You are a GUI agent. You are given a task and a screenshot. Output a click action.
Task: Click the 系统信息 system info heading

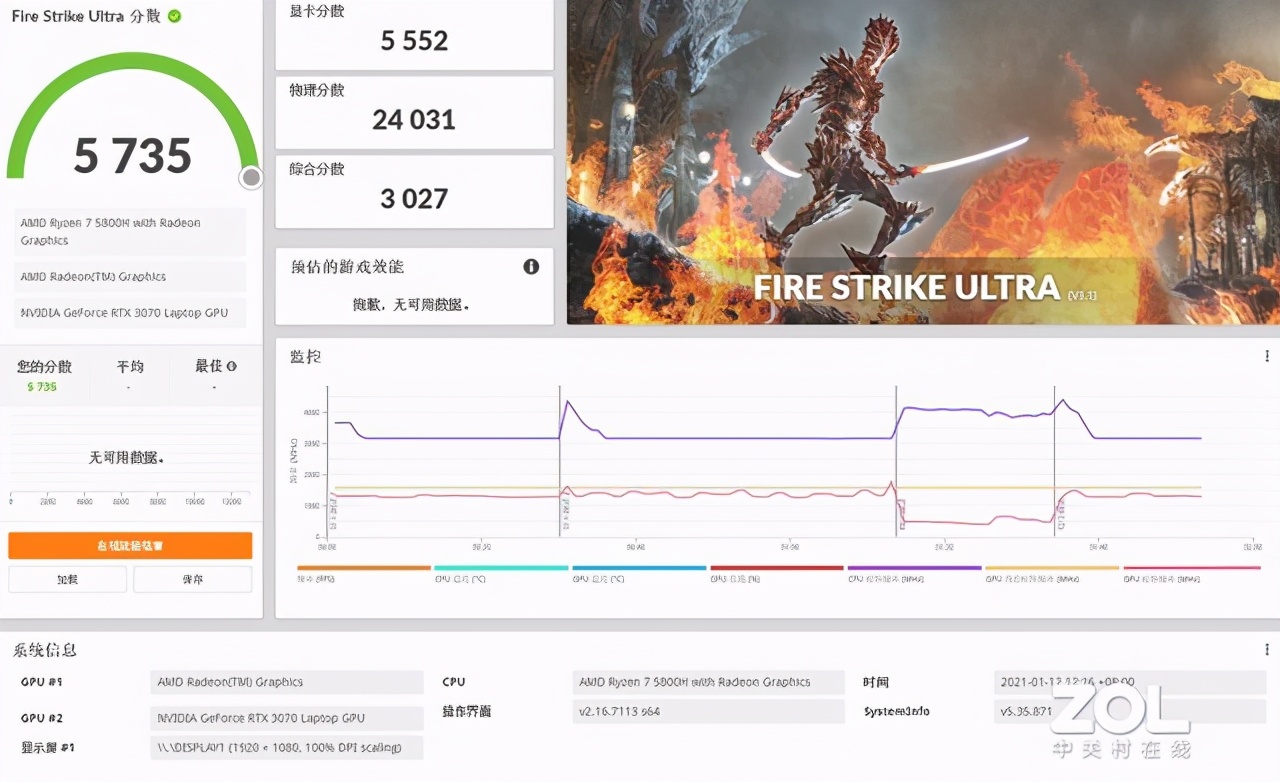[x=44, y=650]
